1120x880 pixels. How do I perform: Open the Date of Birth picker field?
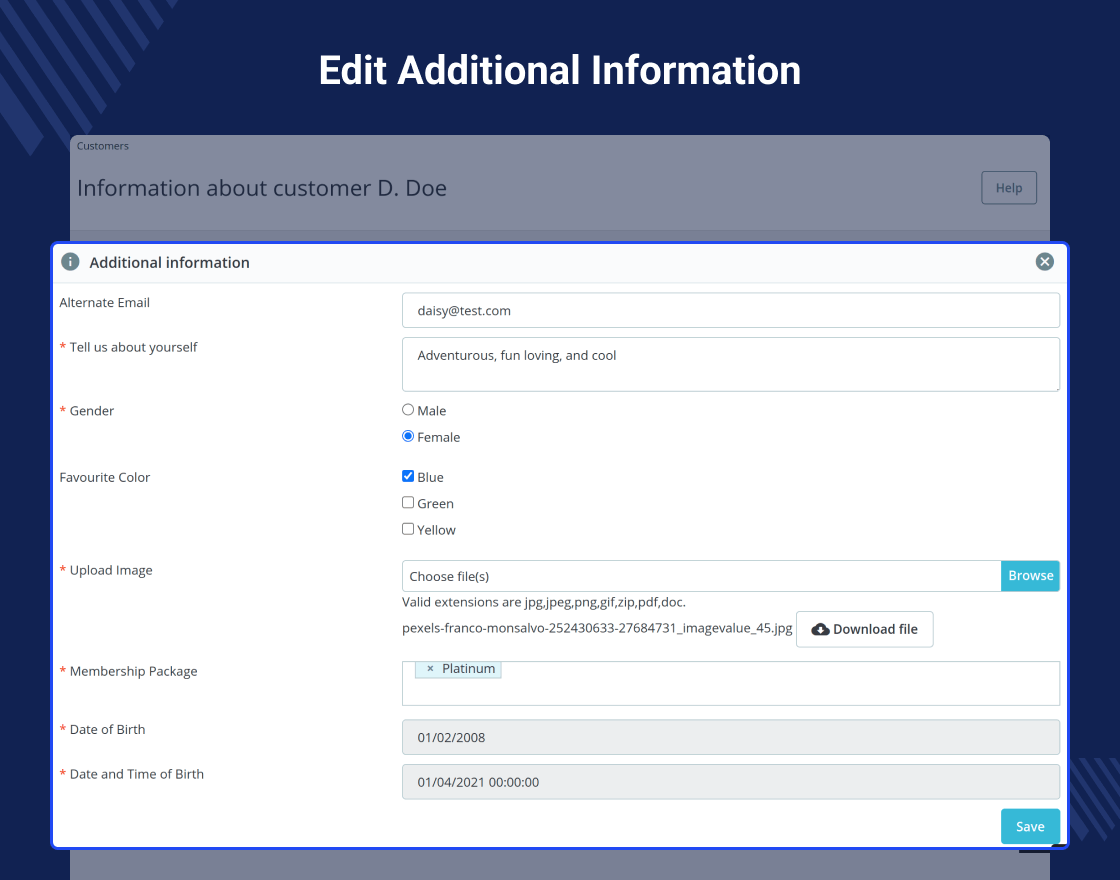click(731, 737)
